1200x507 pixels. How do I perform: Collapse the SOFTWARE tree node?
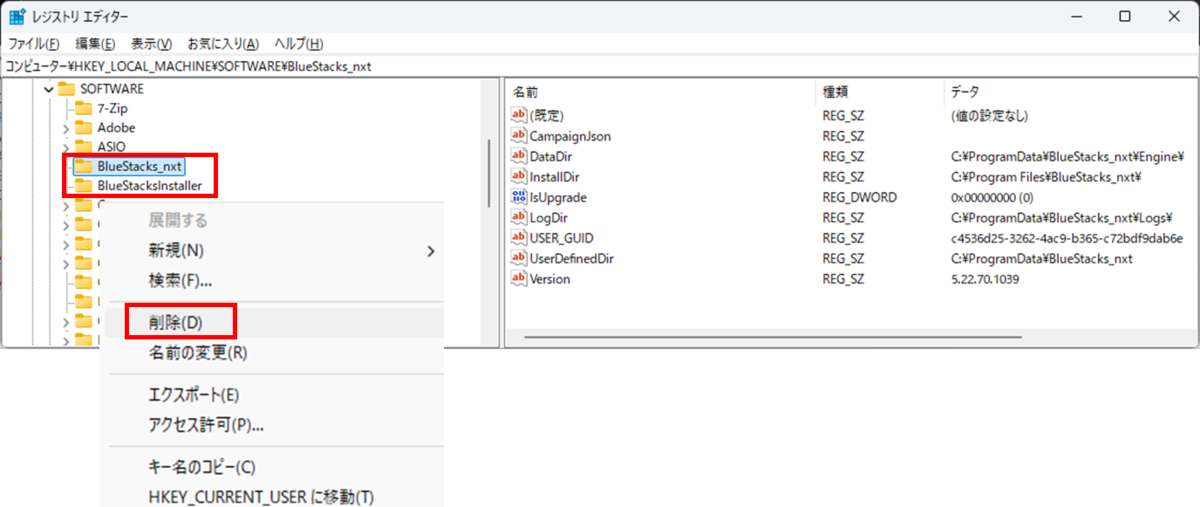click(x=48, y=89)
